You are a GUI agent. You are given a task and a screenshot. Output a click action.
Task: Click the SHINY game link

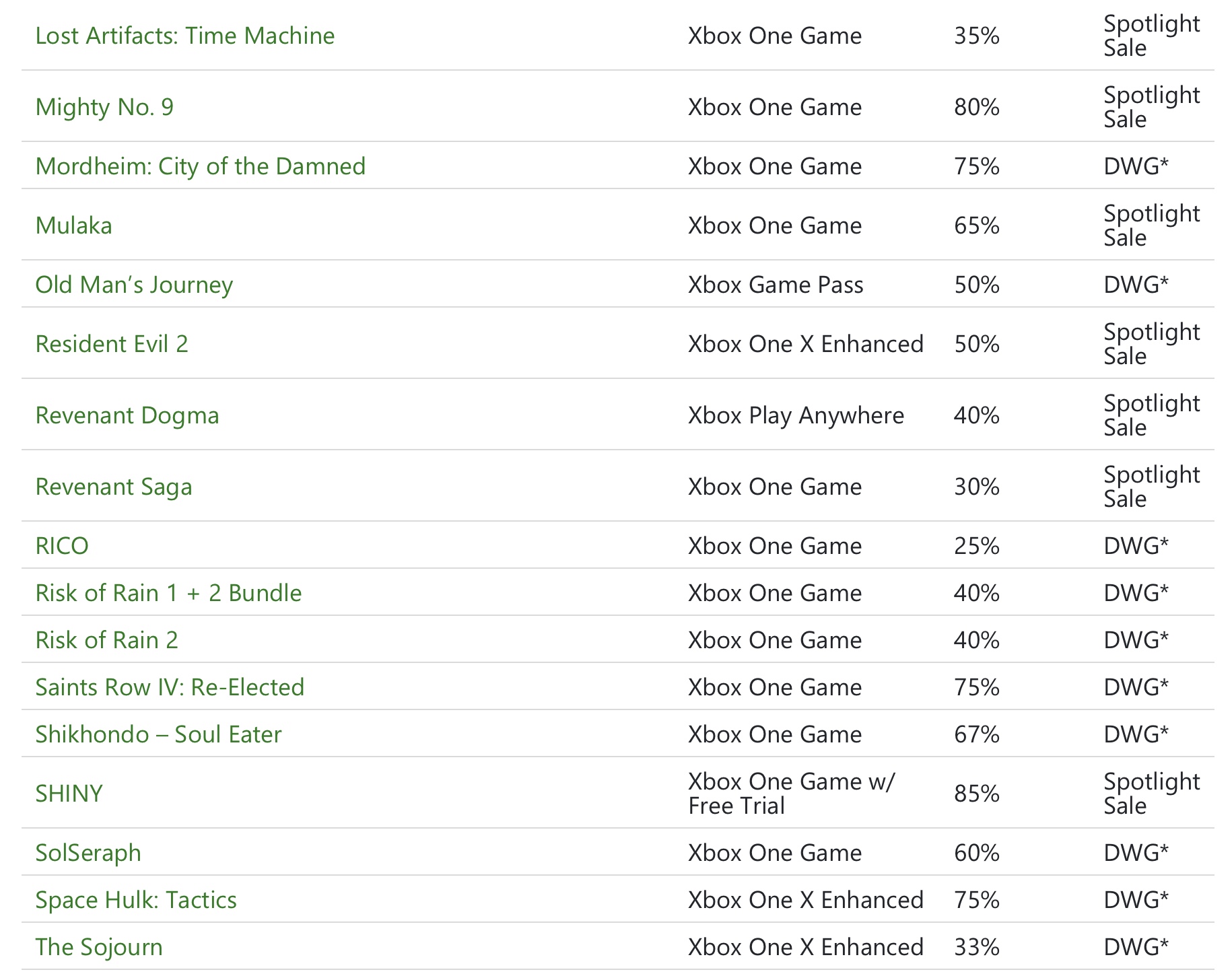pos(69,794)
